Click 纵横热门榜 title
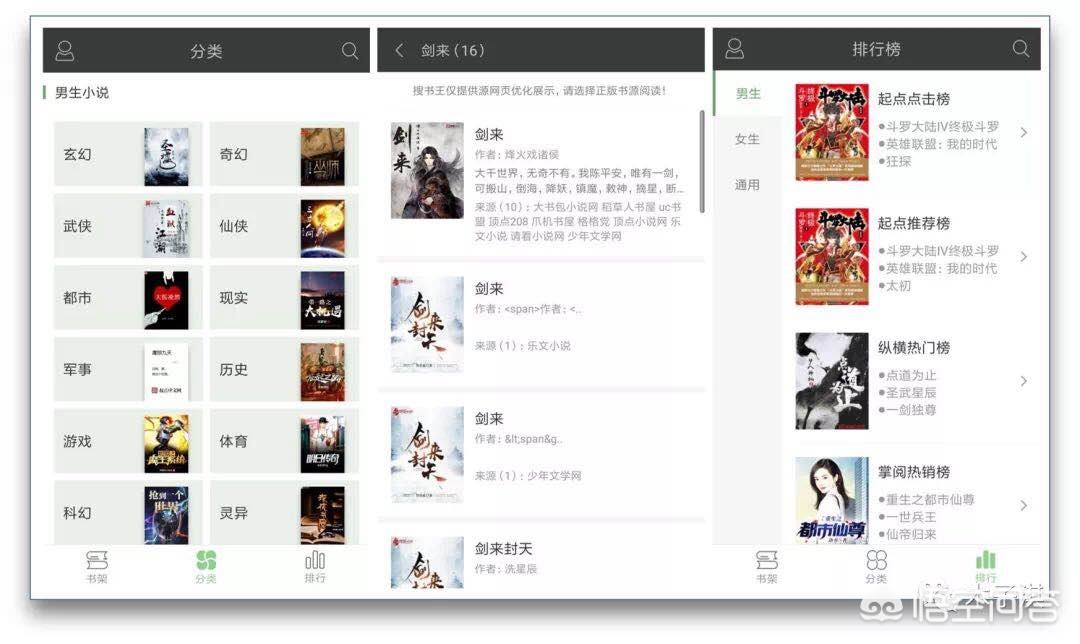 click(x=914, y=347)
